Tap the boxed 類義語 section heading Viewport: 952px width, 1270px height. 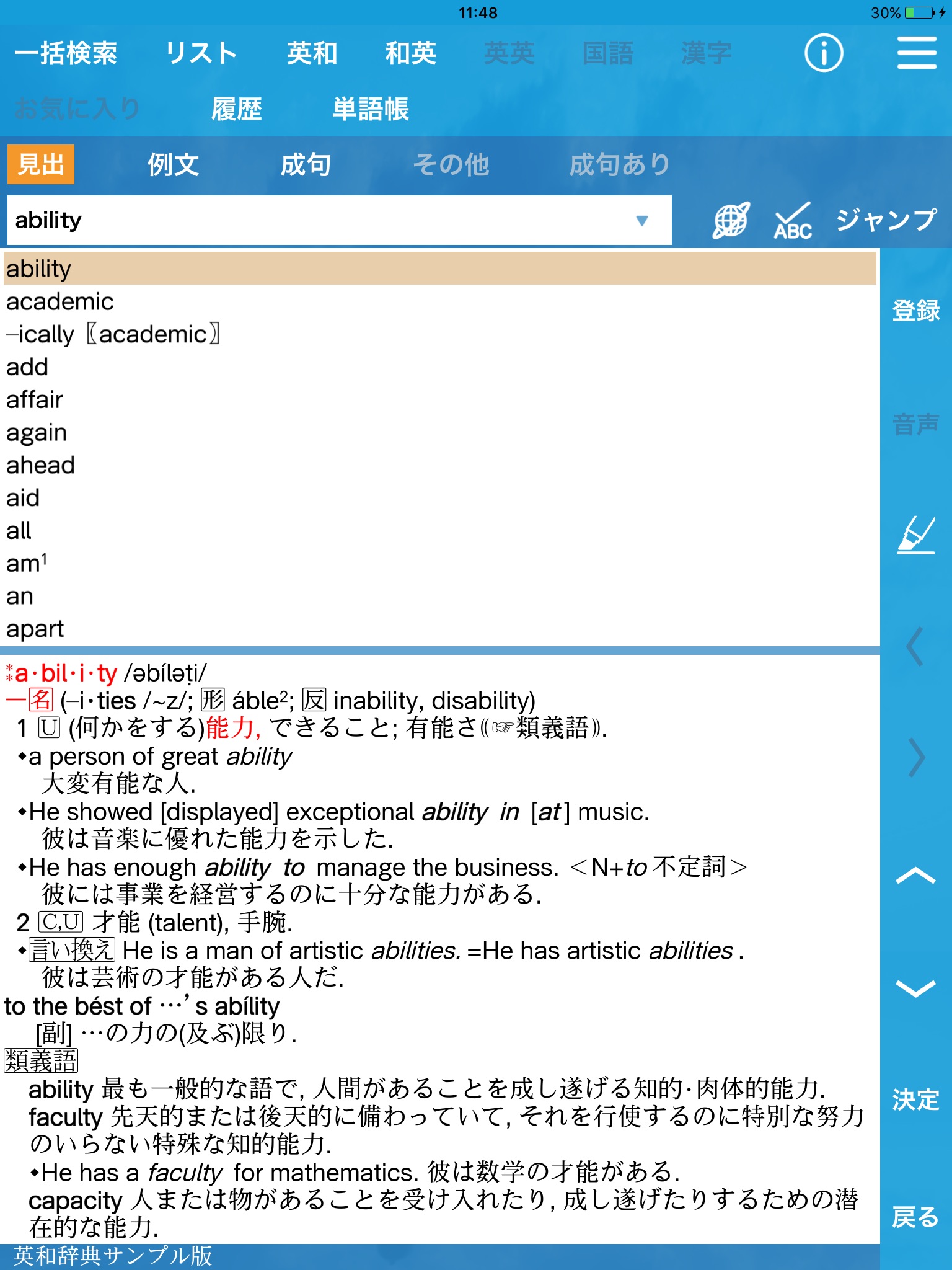tap(41, 1060)
